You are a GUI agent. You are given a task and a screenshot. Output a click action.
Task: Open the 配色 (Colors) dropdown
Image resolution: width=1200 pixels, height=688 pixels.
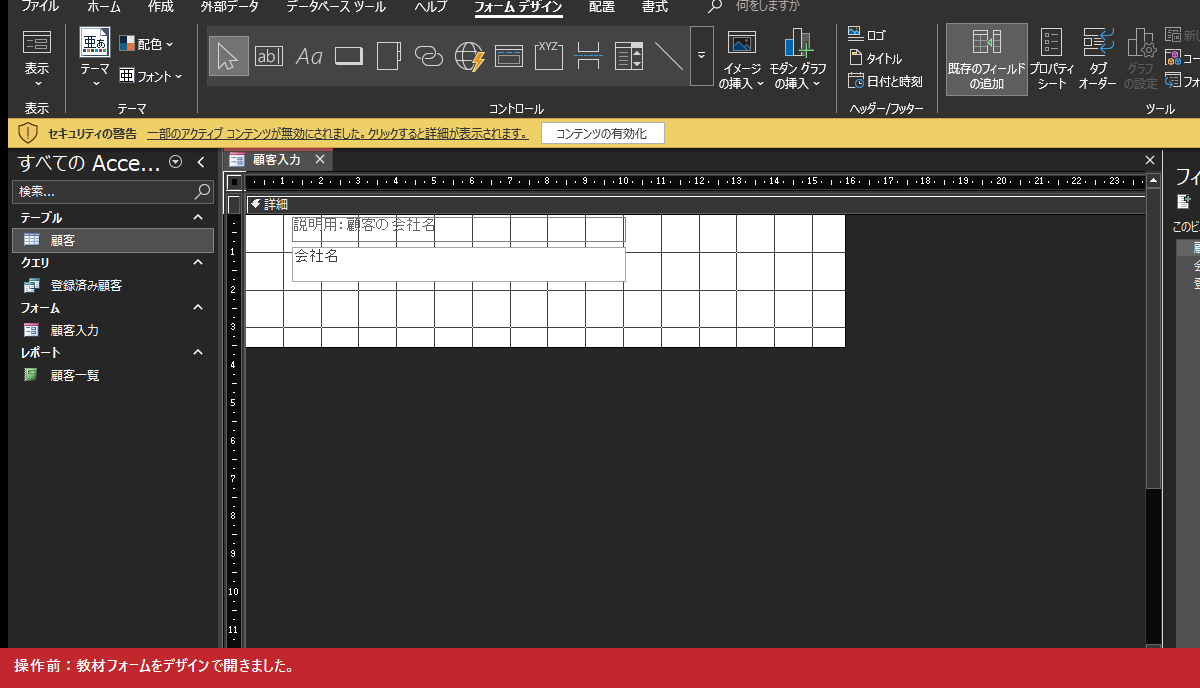pos(146,44)
